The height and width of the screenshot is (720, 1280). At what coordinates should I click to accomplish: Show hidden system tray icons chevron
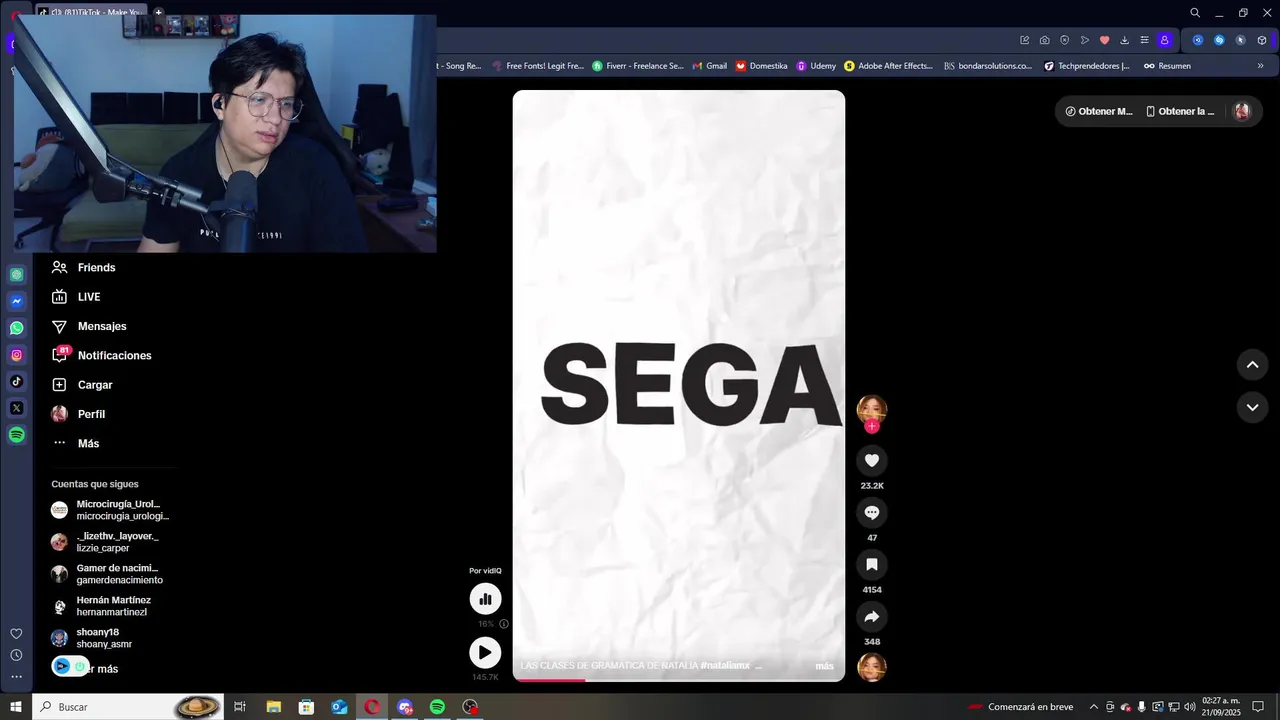point(1093,707)
